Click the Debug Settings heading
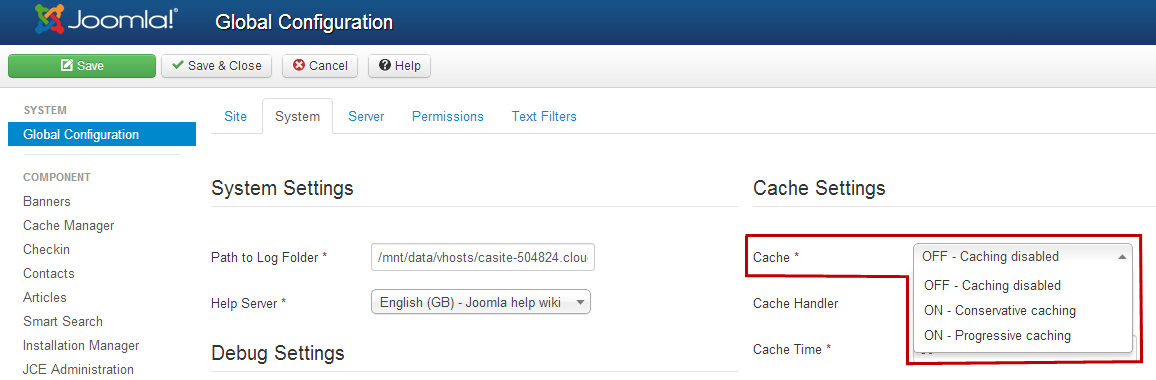The height and width of the screenshot is (380, 1156). click(x=278, y=353)
